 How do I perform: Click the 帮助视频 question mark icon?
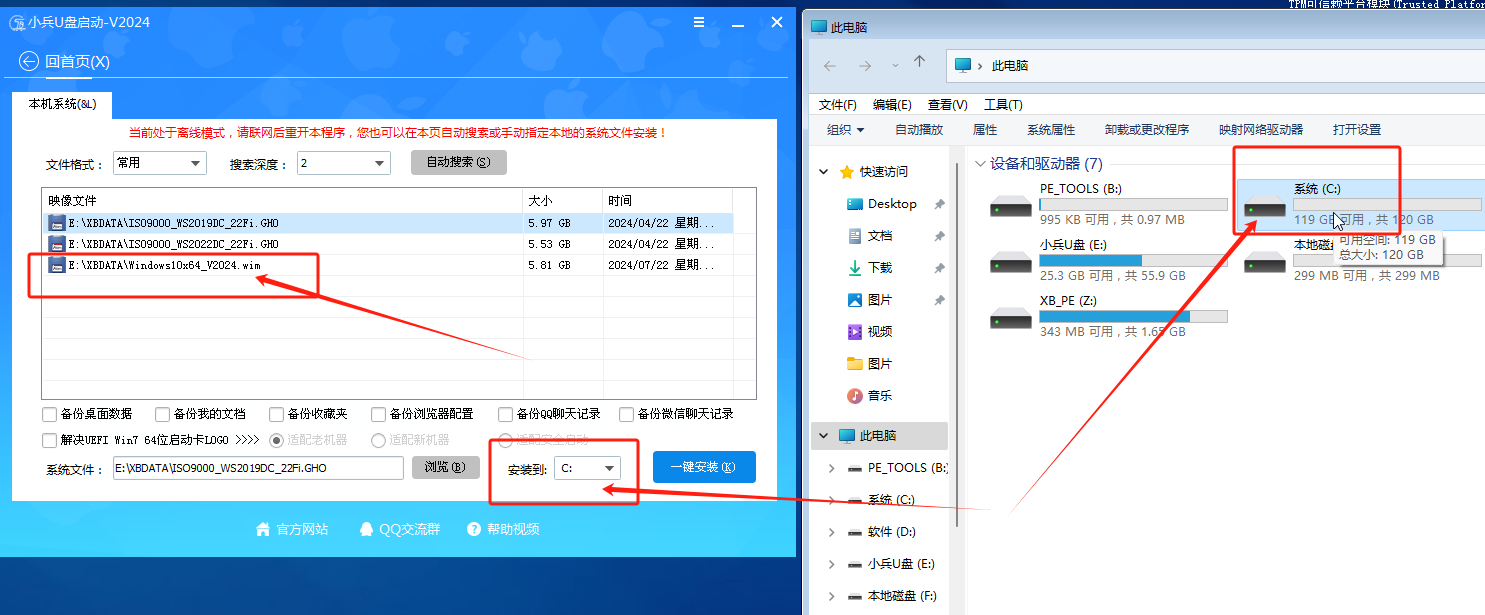pos(474,529)
